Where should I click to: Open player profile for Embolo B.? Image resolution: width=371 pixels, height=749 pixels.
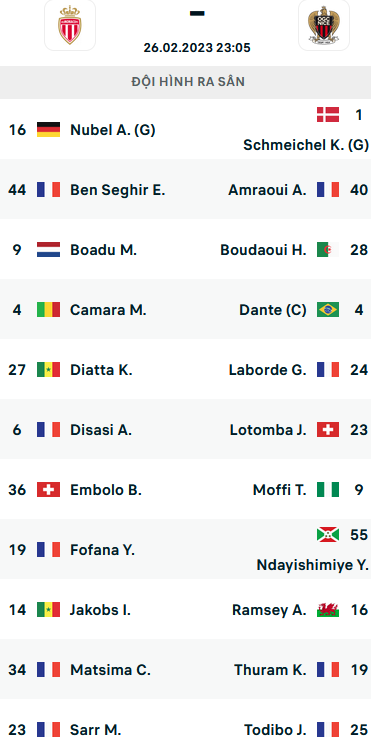click(x=106, y=490)
